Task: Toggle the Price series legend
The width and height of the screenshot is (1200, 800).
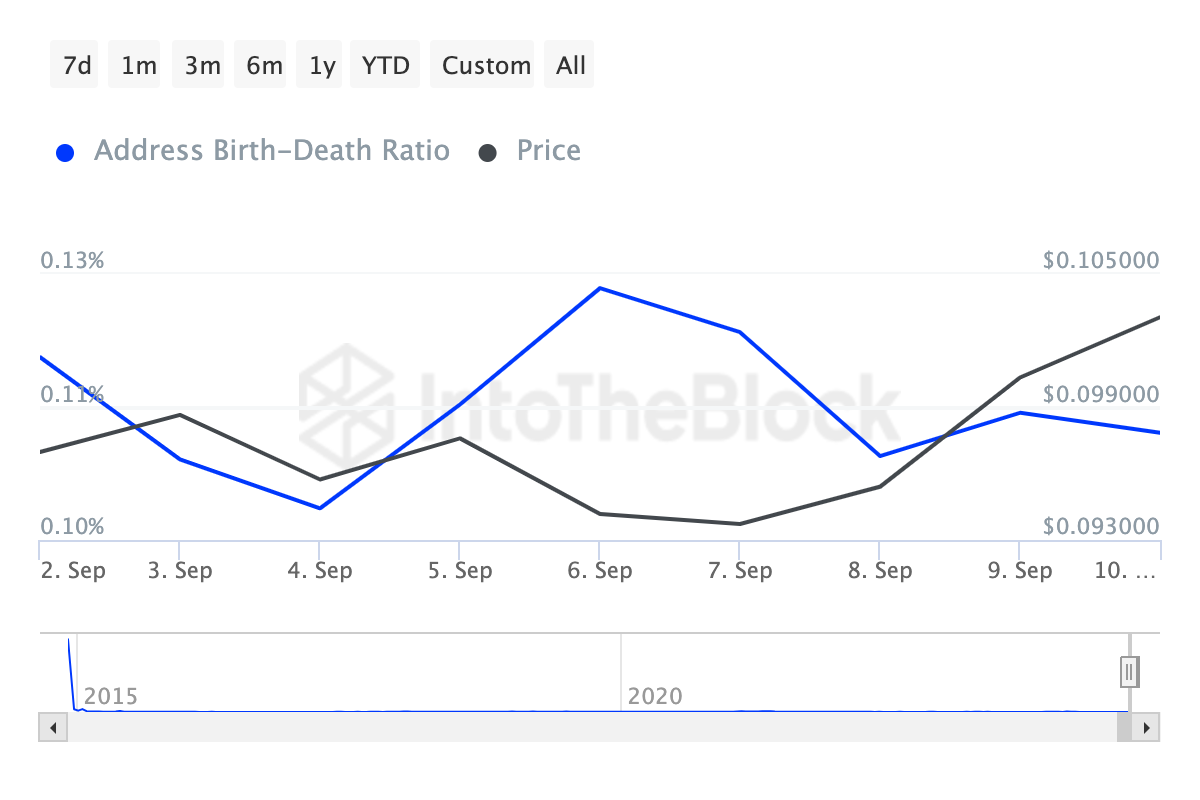Action: click(x=548, y=151)
